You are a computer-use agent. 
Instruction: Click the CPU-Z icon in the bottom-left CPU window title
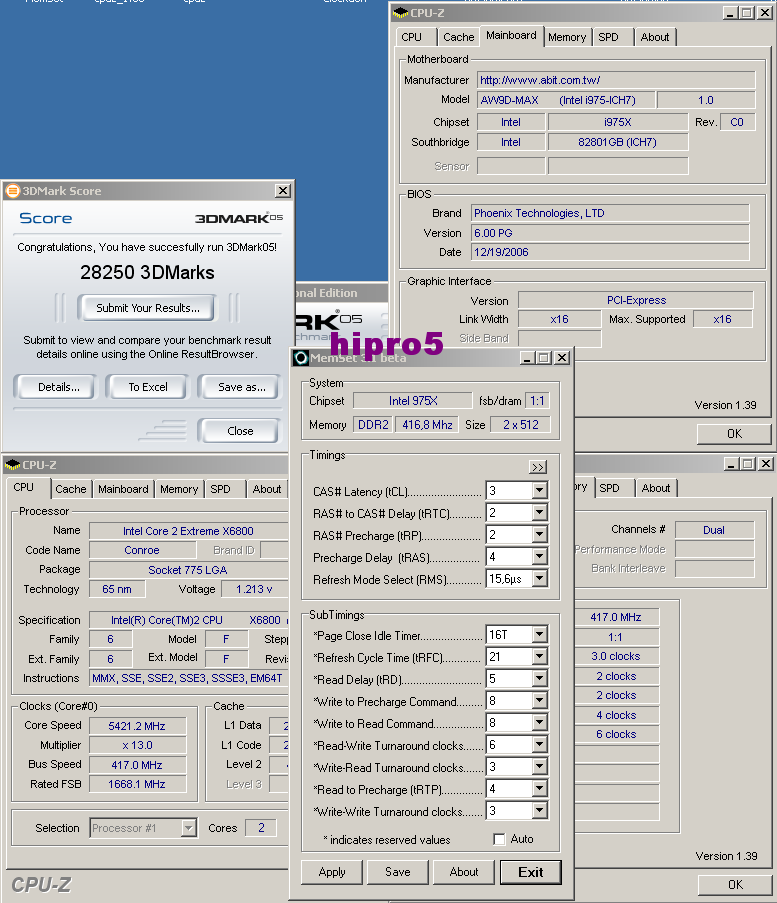12,464
